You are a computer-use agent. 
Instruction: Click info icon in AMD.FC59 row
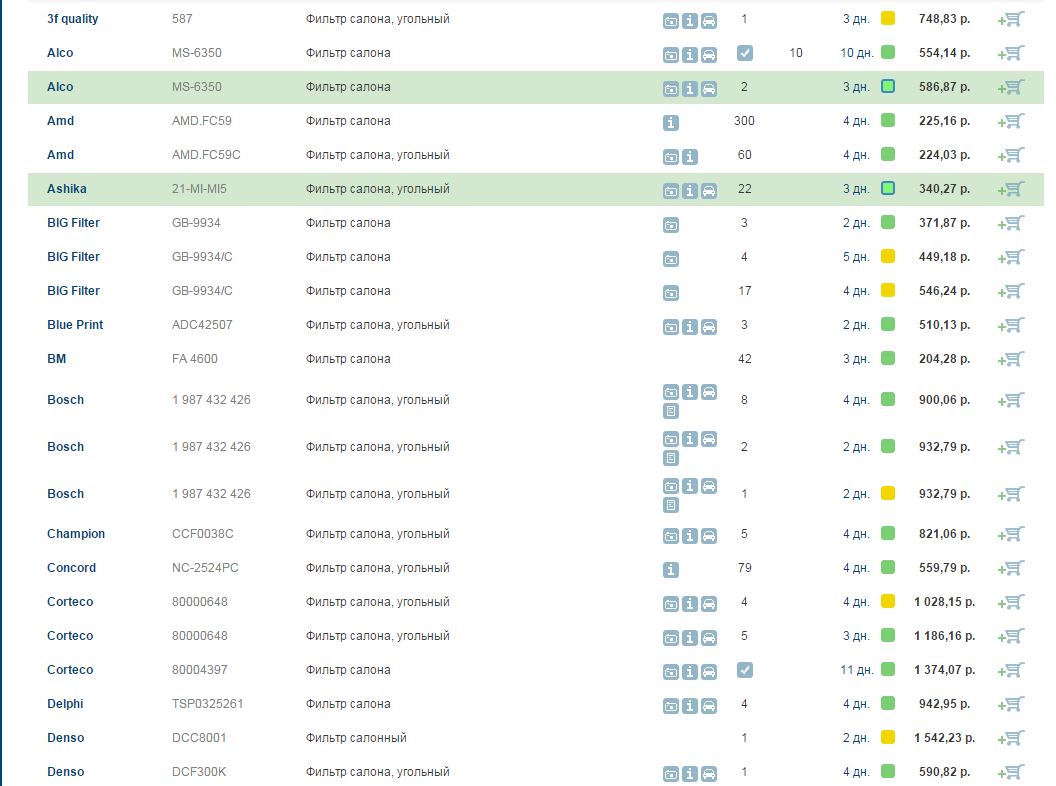671,122
